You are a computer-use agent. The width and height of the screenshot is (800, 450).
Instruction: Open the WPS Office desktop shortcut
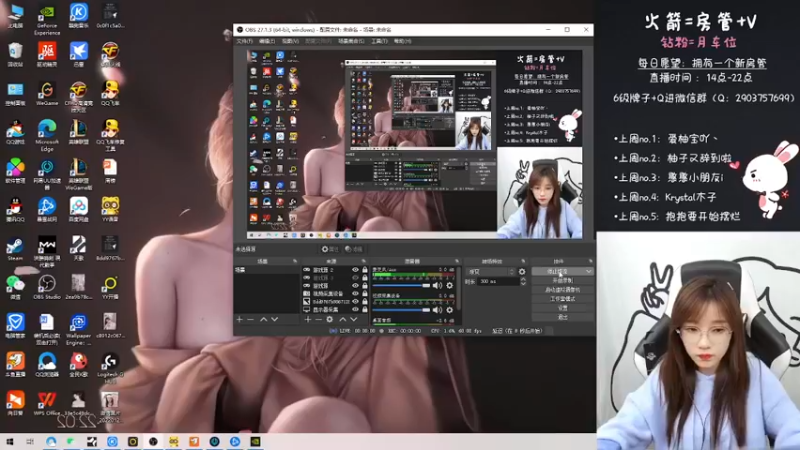click(47, 404)
